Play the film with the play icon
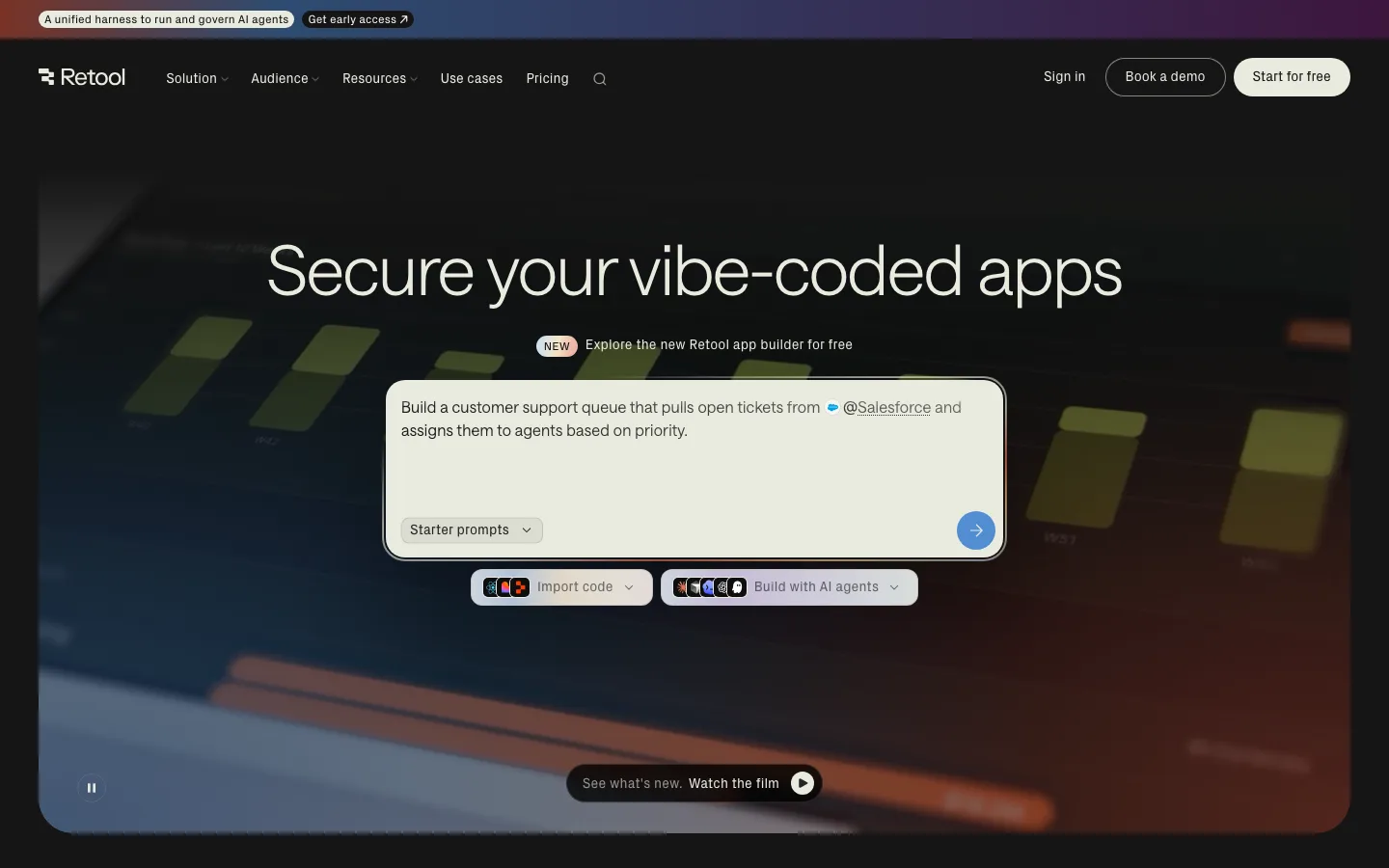The height and width of the screenshot is (868, 1389). pyautogui.click(x=803, y=783)
